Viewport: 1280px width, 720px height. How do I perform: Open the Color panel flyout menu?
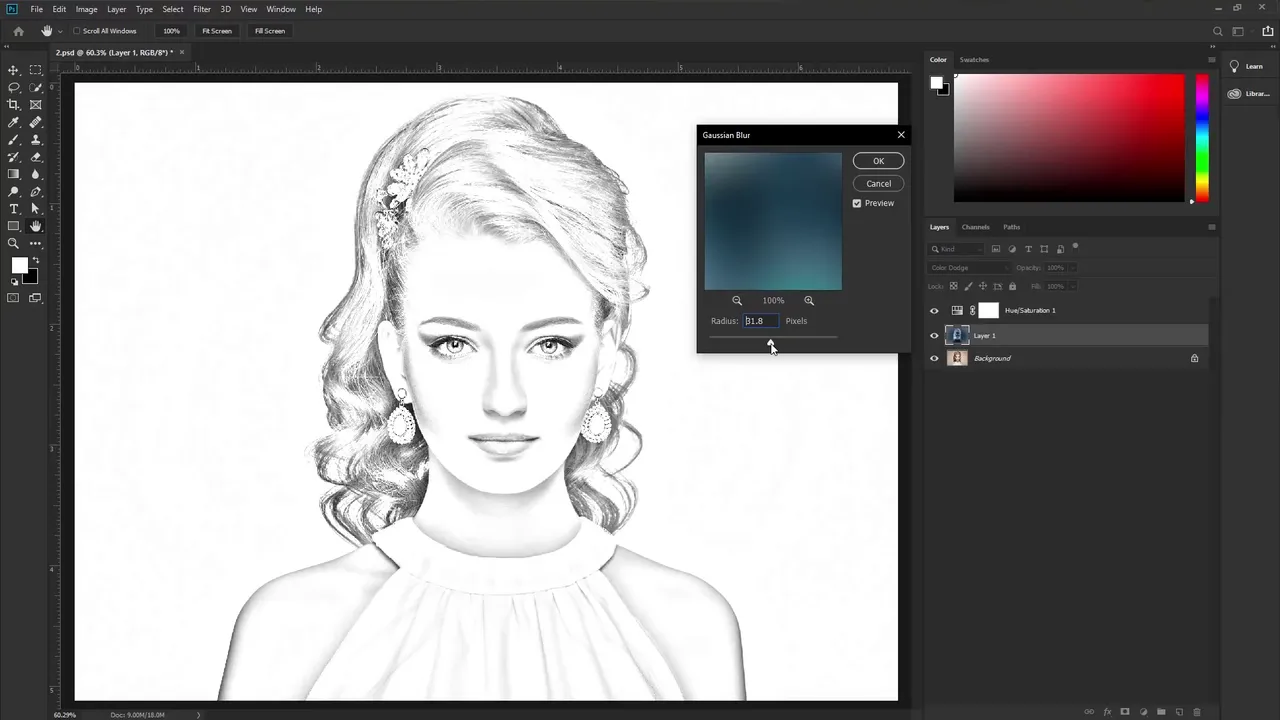(x=1212, y=60)
